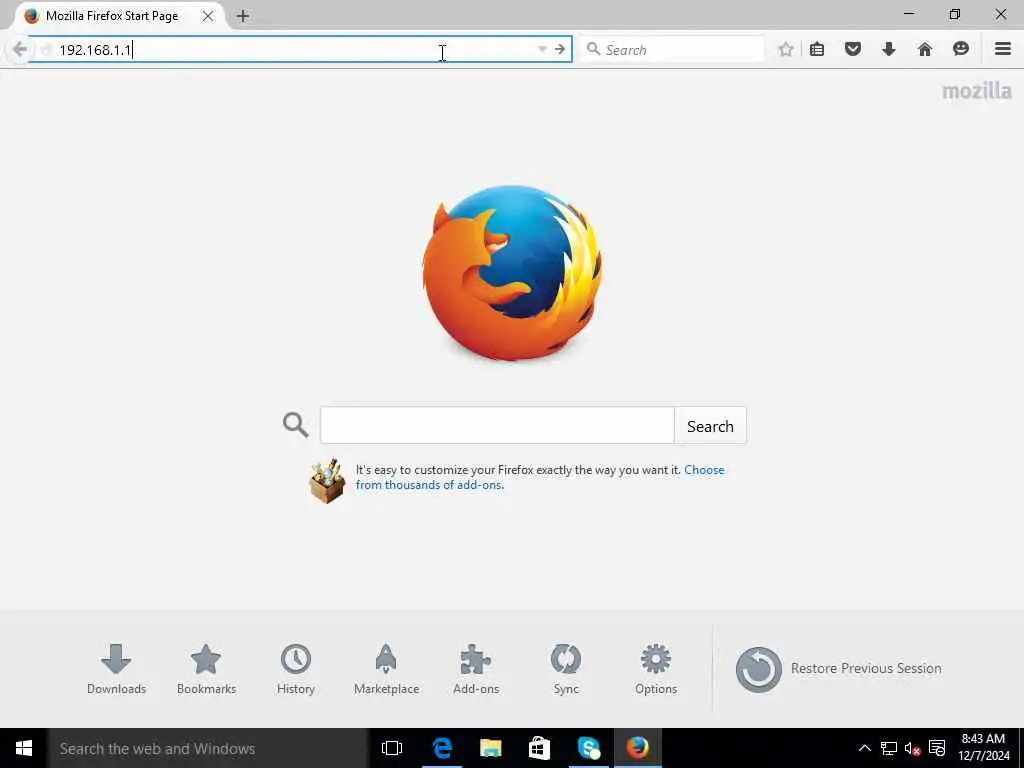
Task: Show hidden system tray icons
Action: [865, 748]
